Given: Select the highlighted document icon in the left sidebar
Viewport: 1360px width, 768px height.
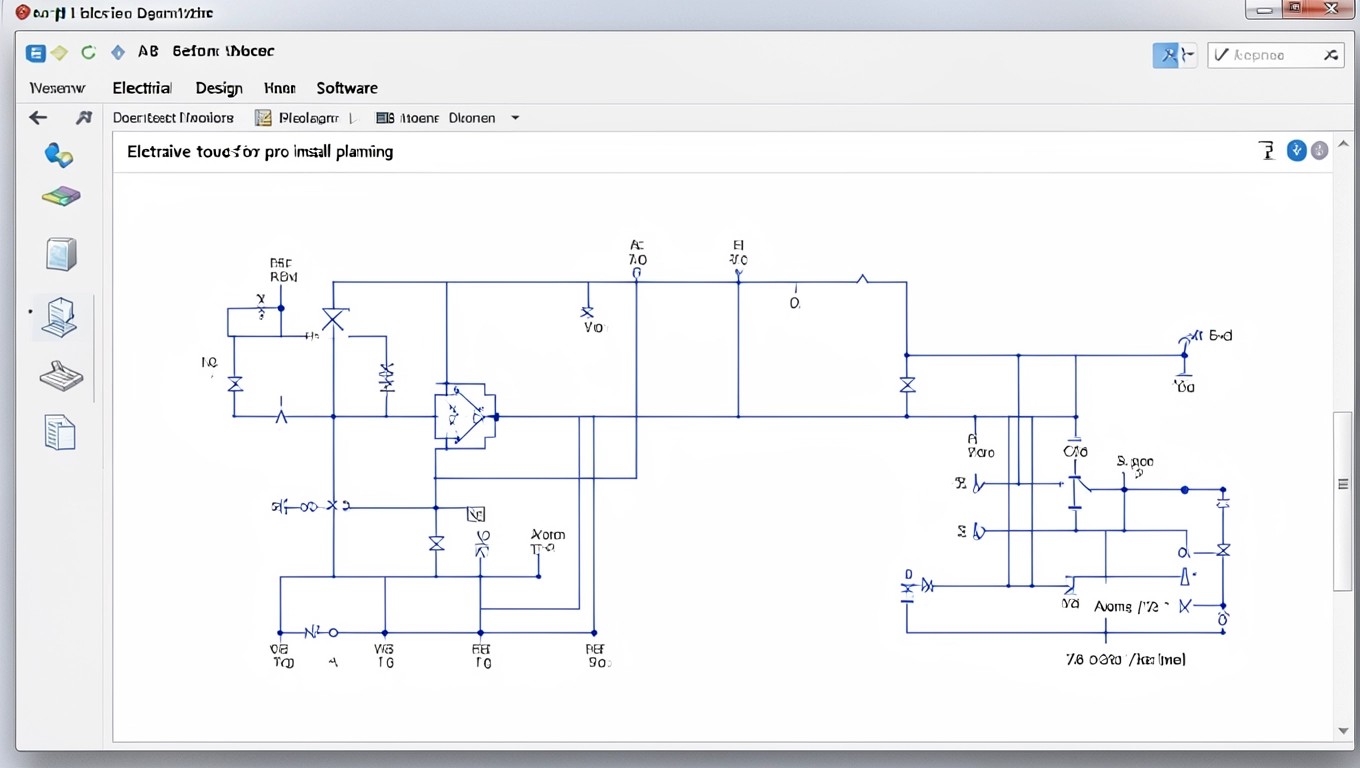Looking at the screenshot, I should click(x=60, y=317).
